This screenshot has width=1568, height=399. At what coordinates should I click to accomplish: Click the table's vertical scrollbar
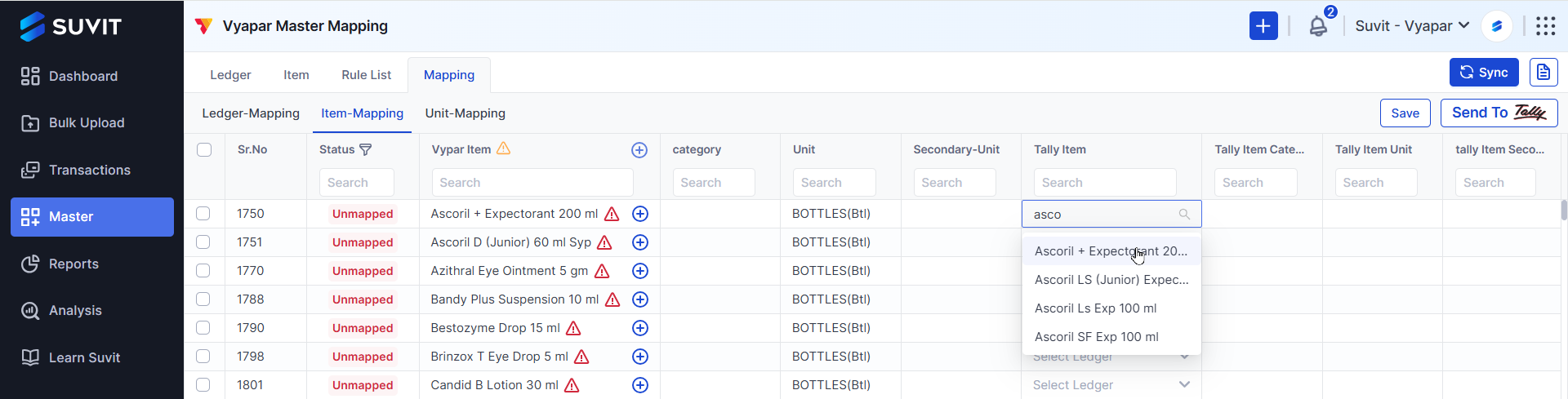coord(1563,210)
